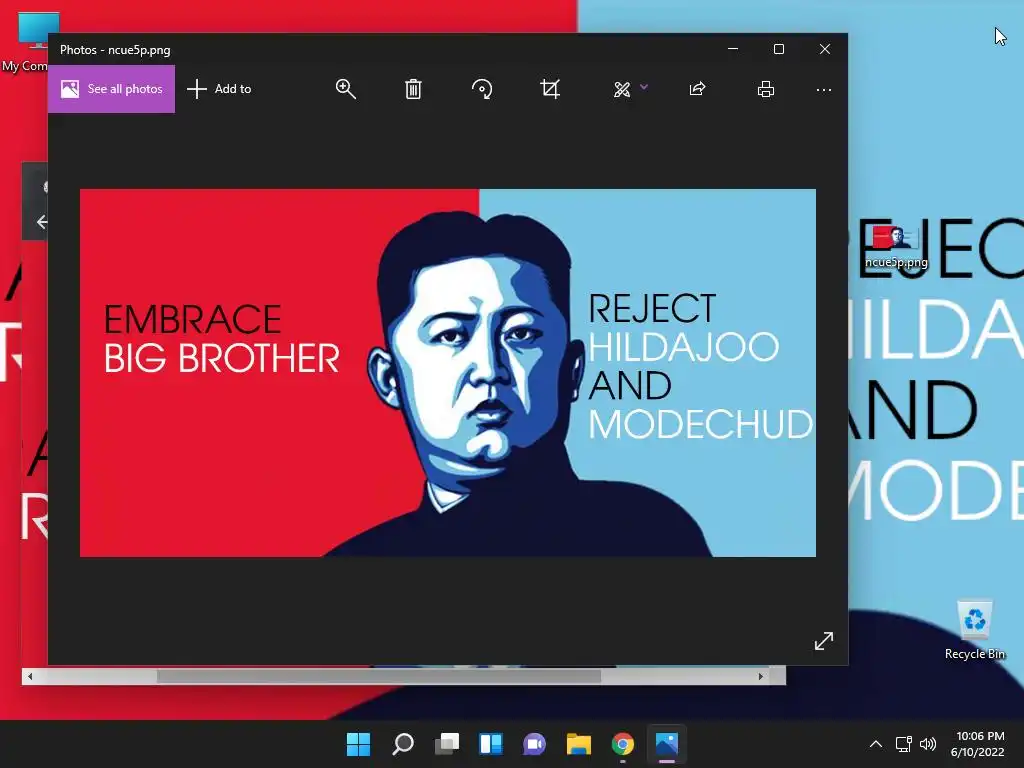Viewport: 1024px width, 768px height.
Task: Open the Windows Start menu
Action: [x=358, y=744]
